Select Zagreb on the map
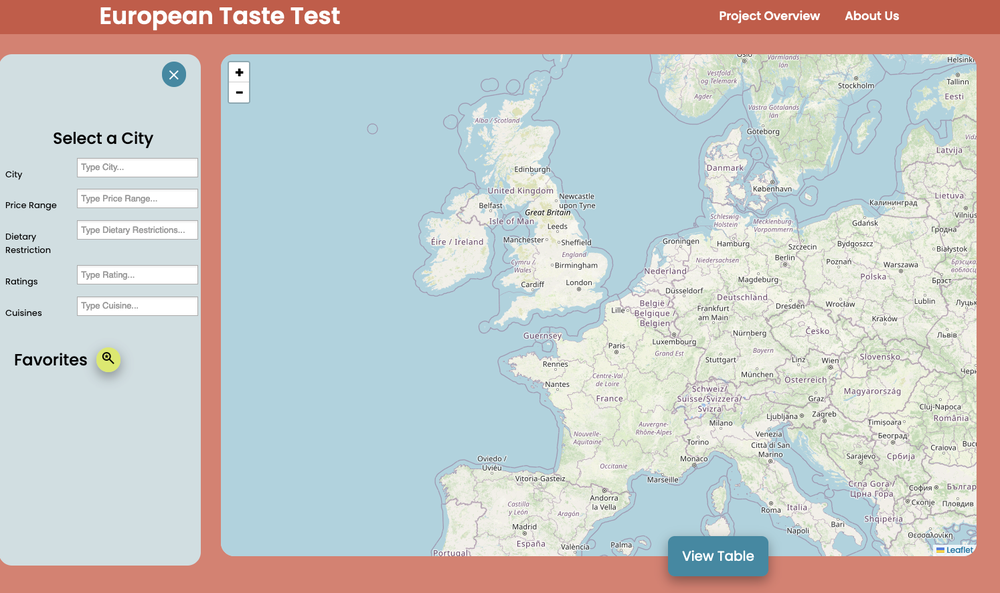1000x593 pixels. 824,414
